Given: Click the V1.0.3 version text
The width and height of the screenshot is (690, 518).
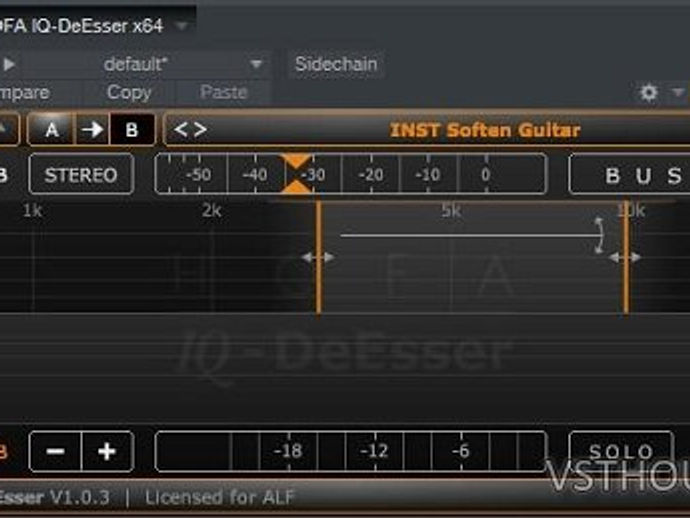Looking at the screenshot, I should [80, 498].
